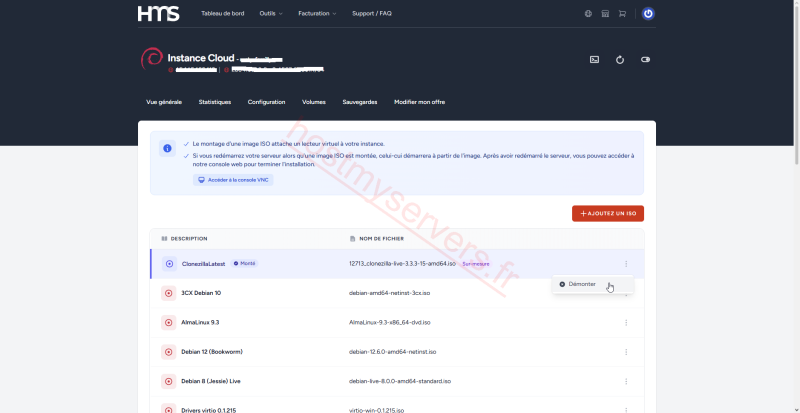Click the Monté status badge

pos(244,263)
